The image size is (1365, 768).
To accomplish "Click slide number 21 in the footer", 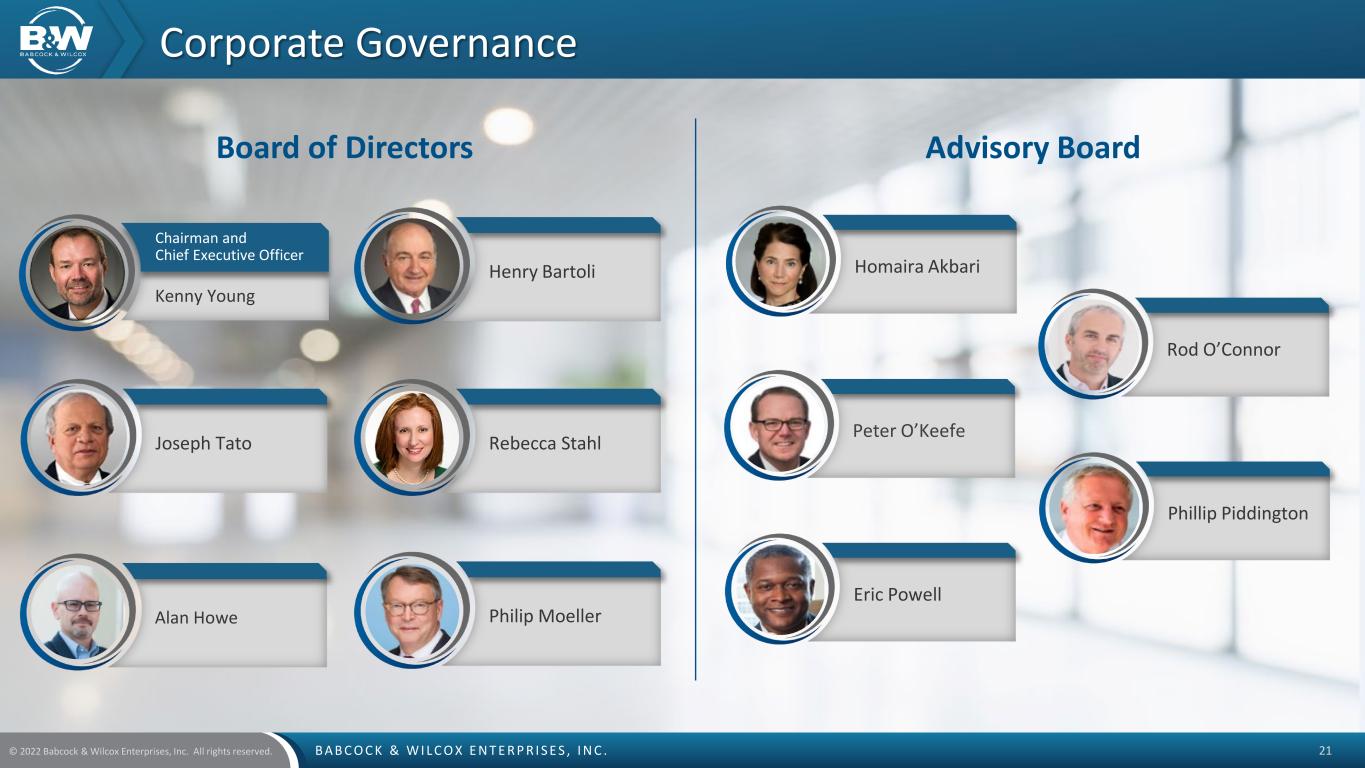I will [1326, 750].
